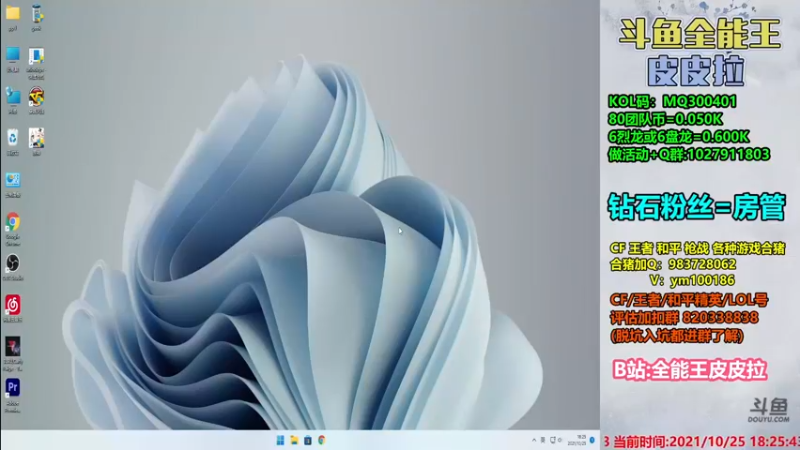Image resolution: width=800 pixels, height=450 pixels.
Task: Open Microsoft Store from the taskbar
Action: coord(308,440)
